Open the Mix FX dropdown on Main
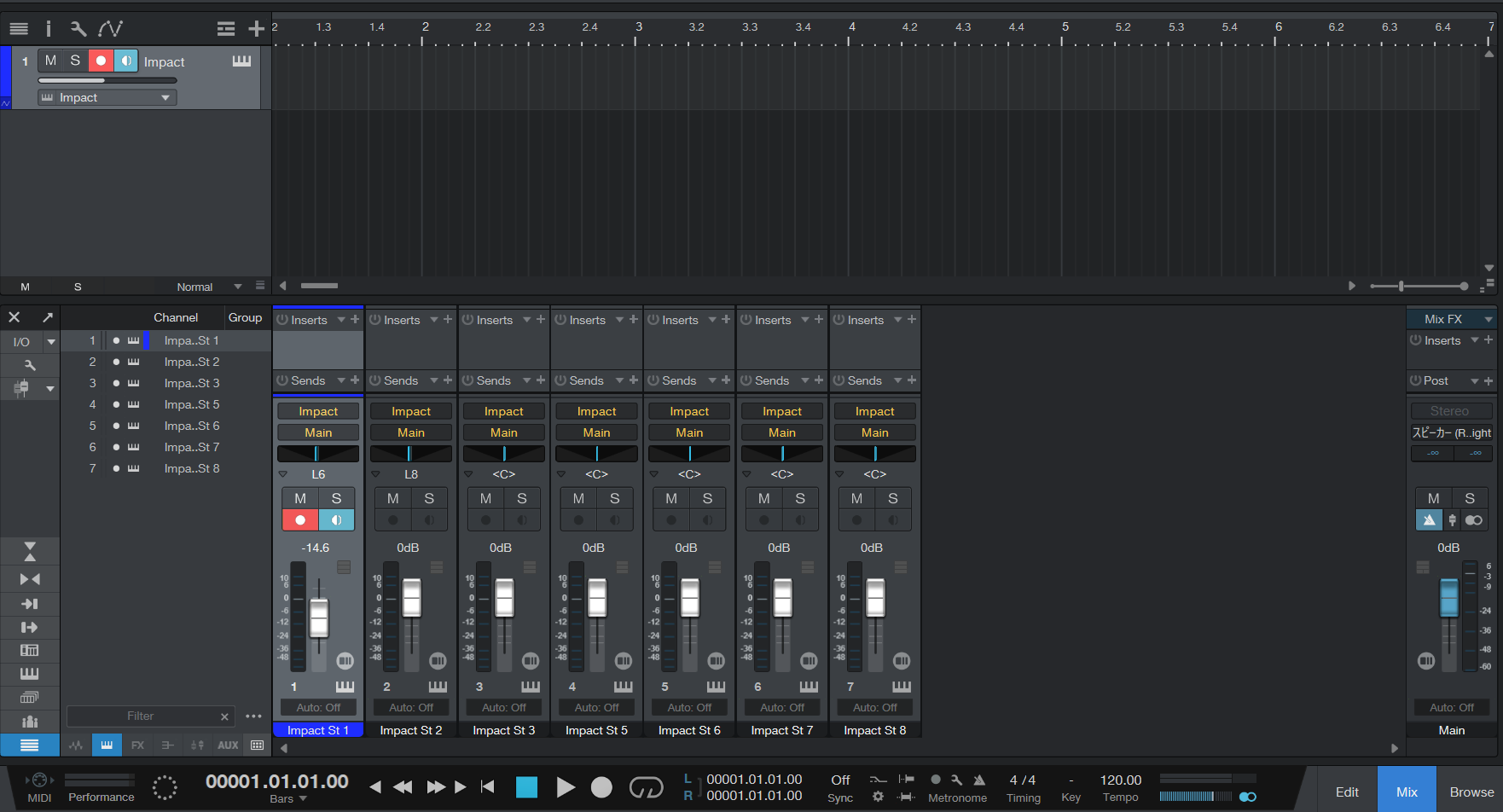This screenshot has width=1503, height=812. (x=1489, y=319)
